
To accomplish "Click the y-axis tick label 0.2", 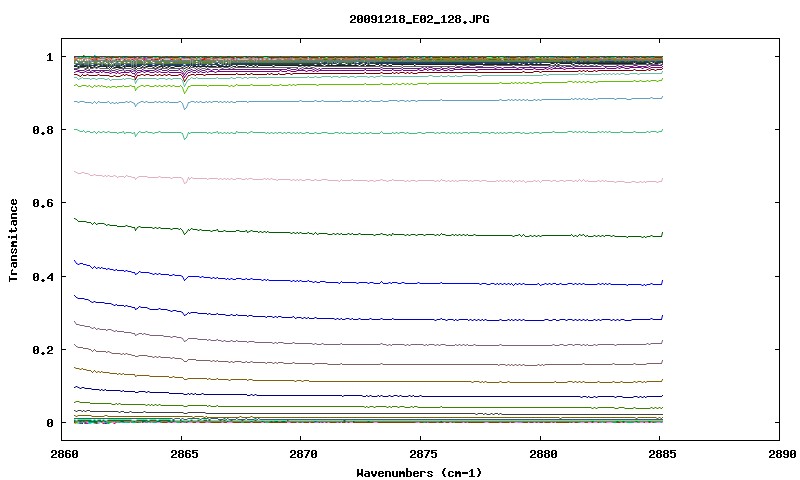I will 42,350.
